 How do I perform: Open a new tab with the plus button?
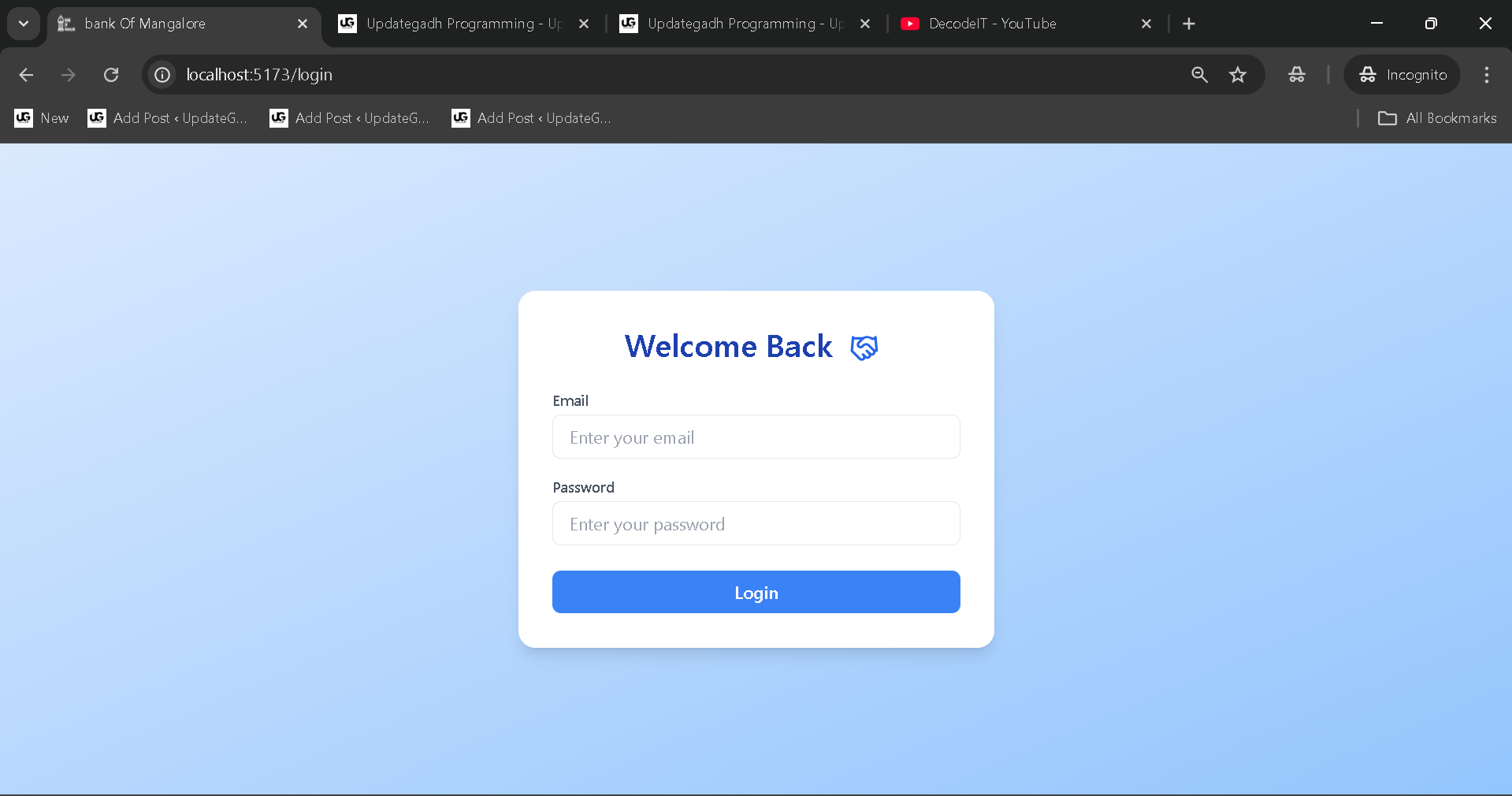point(1189,24)
